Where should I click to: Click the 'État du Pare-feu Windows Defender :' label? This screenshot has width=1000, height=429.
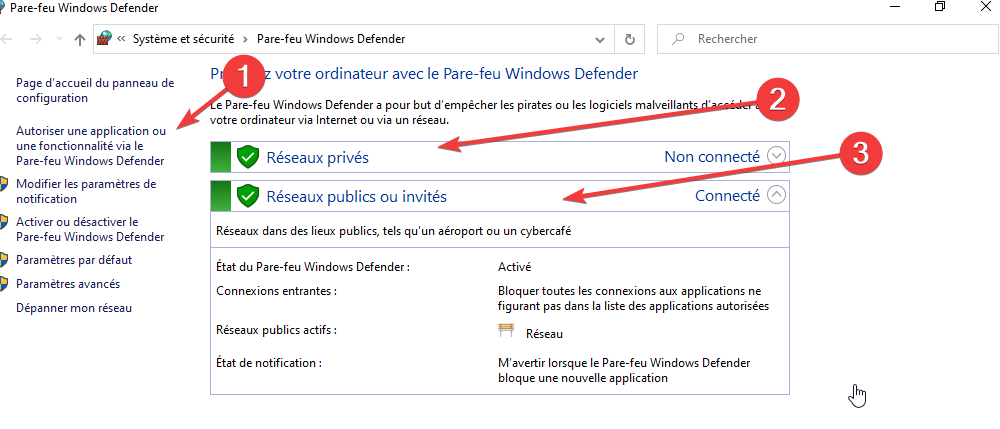313,267
